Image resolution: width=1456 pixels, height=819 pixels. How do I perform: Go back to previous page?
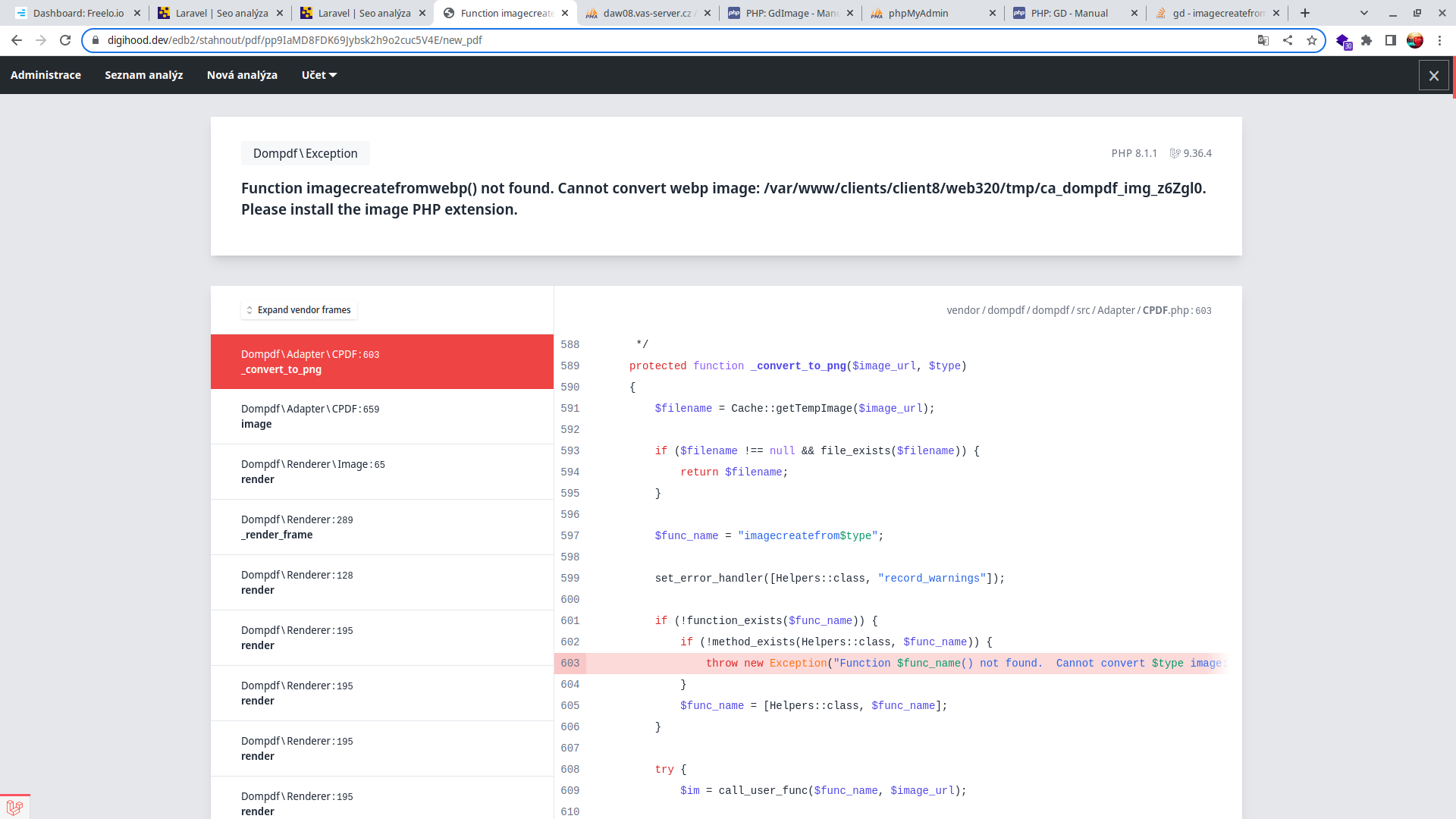pyautogui.click(x=17, y=40)
